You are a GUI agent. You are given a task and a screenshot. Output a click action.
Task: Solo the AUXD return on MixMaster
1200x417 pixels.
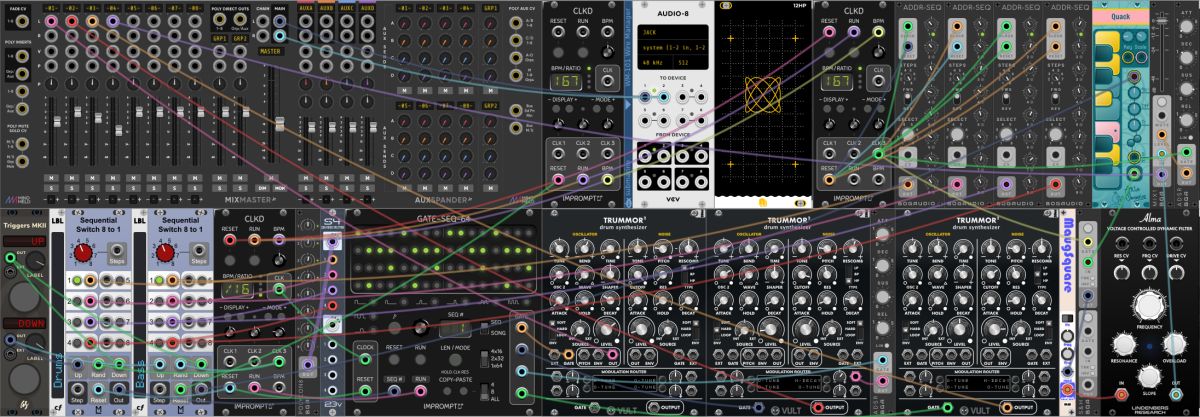370,186
